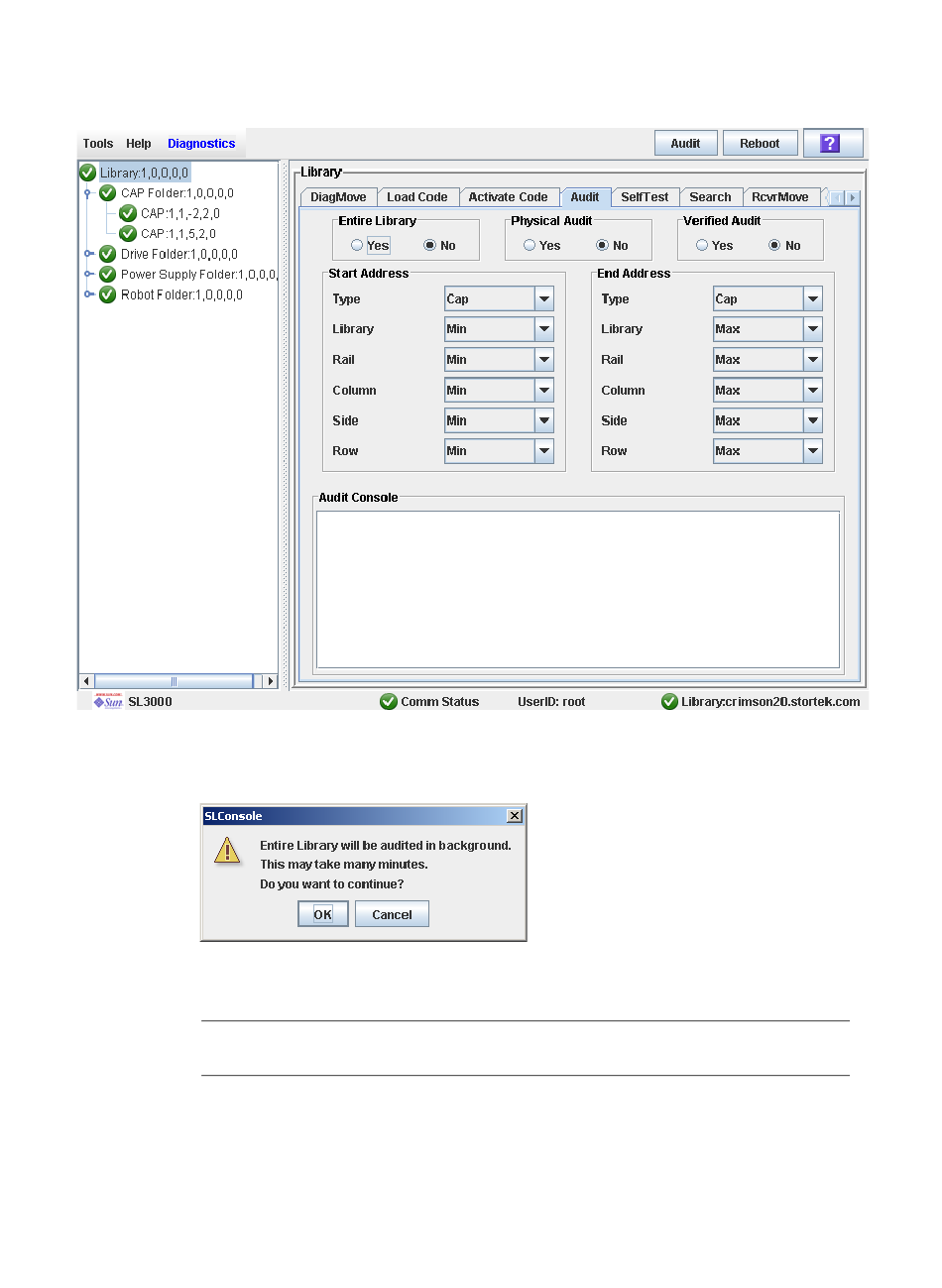Click the CAP Folder green check icon
The height and width of the screenshot is (1288, 942).
pos(108,193)
